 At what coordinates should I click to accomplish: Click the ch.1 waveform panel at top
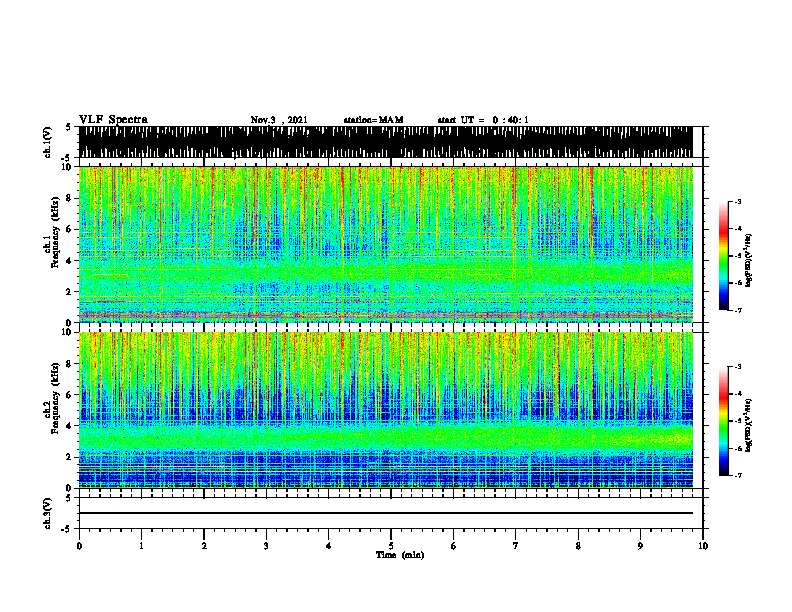386,142
